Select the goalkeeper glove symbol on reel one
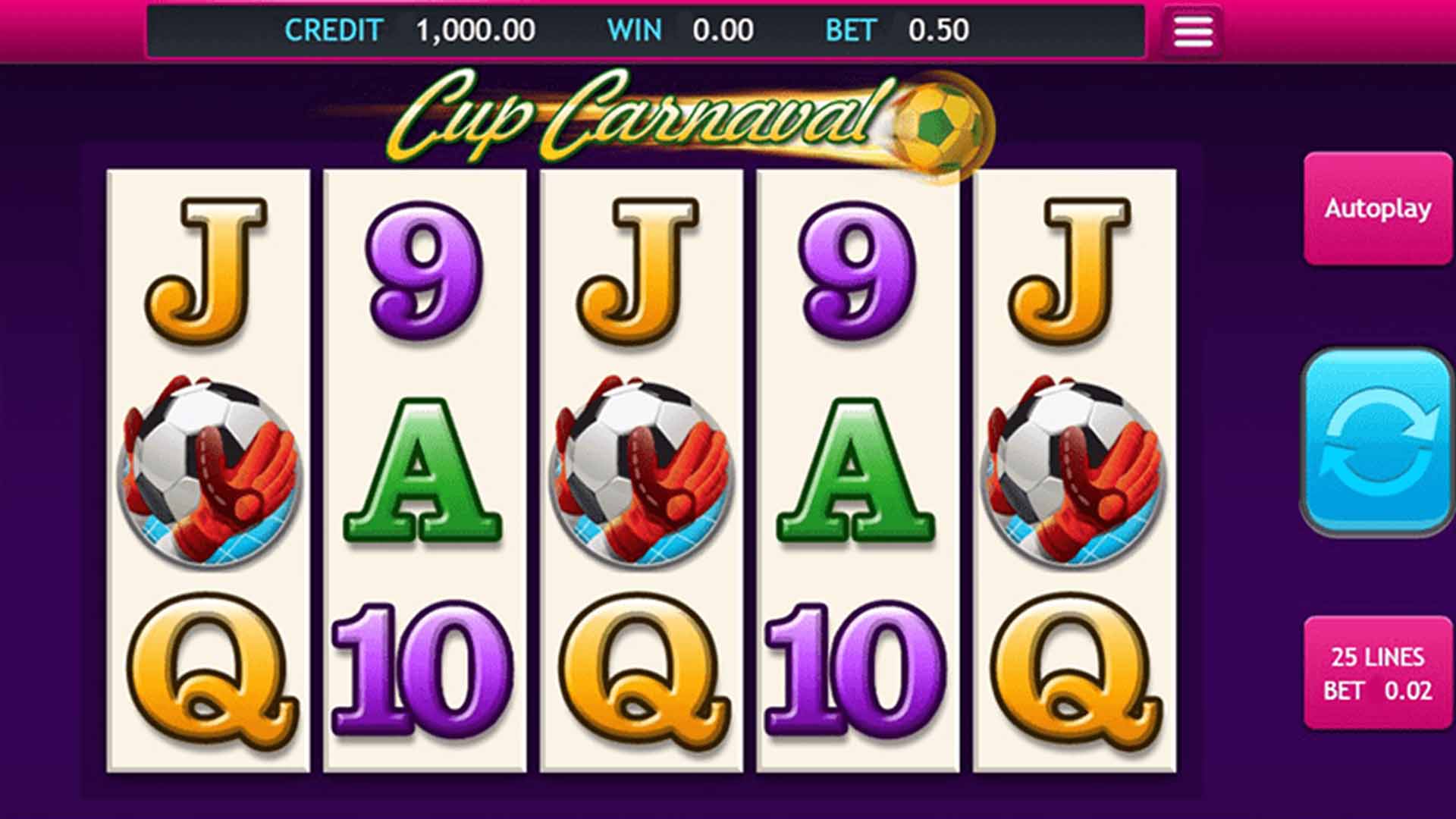 click(x=209, y=470)
